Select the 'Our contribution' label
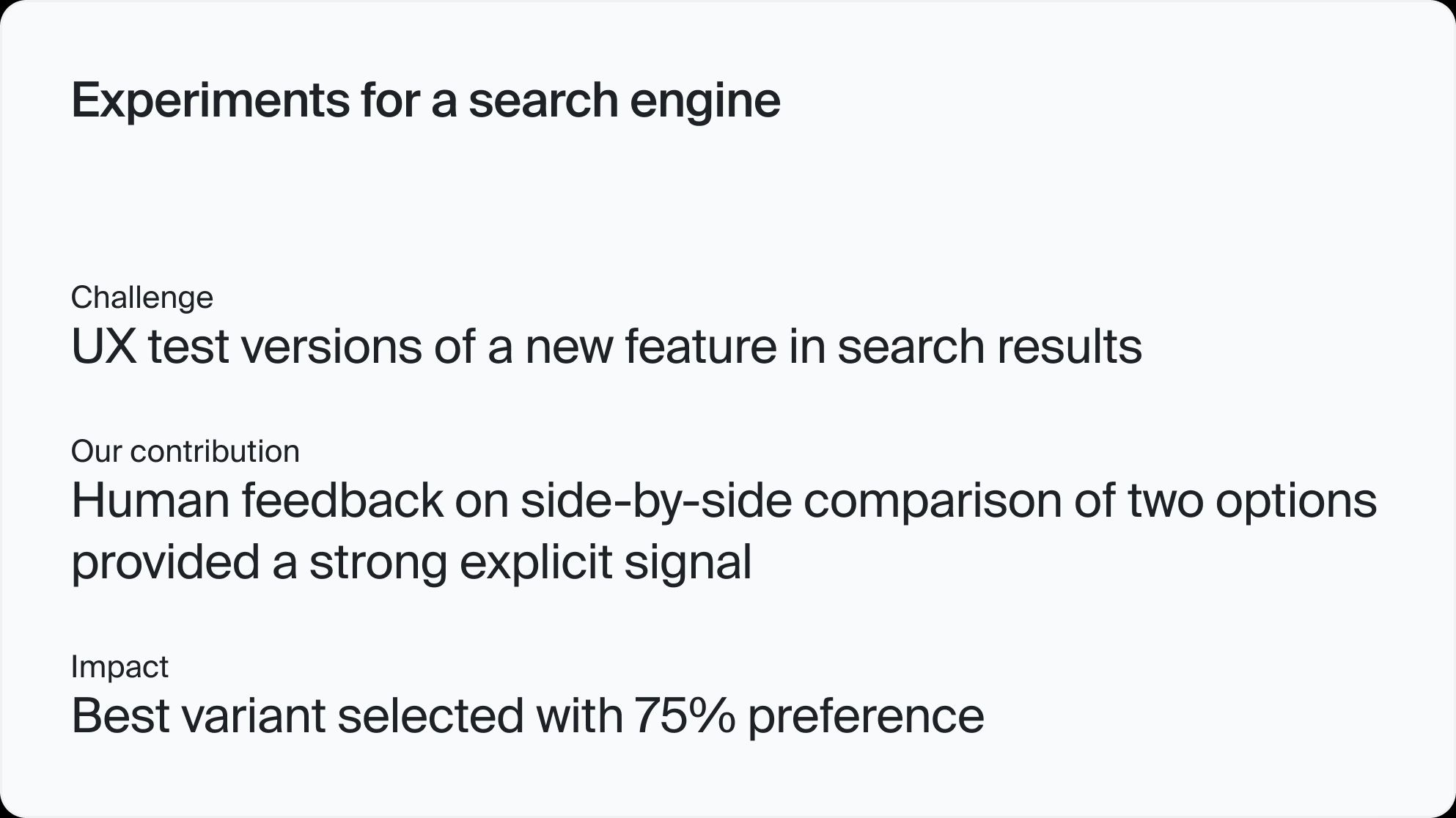The height and width of the screenshot is (818, 1456). pyautogui.click(x=185, y=452)
